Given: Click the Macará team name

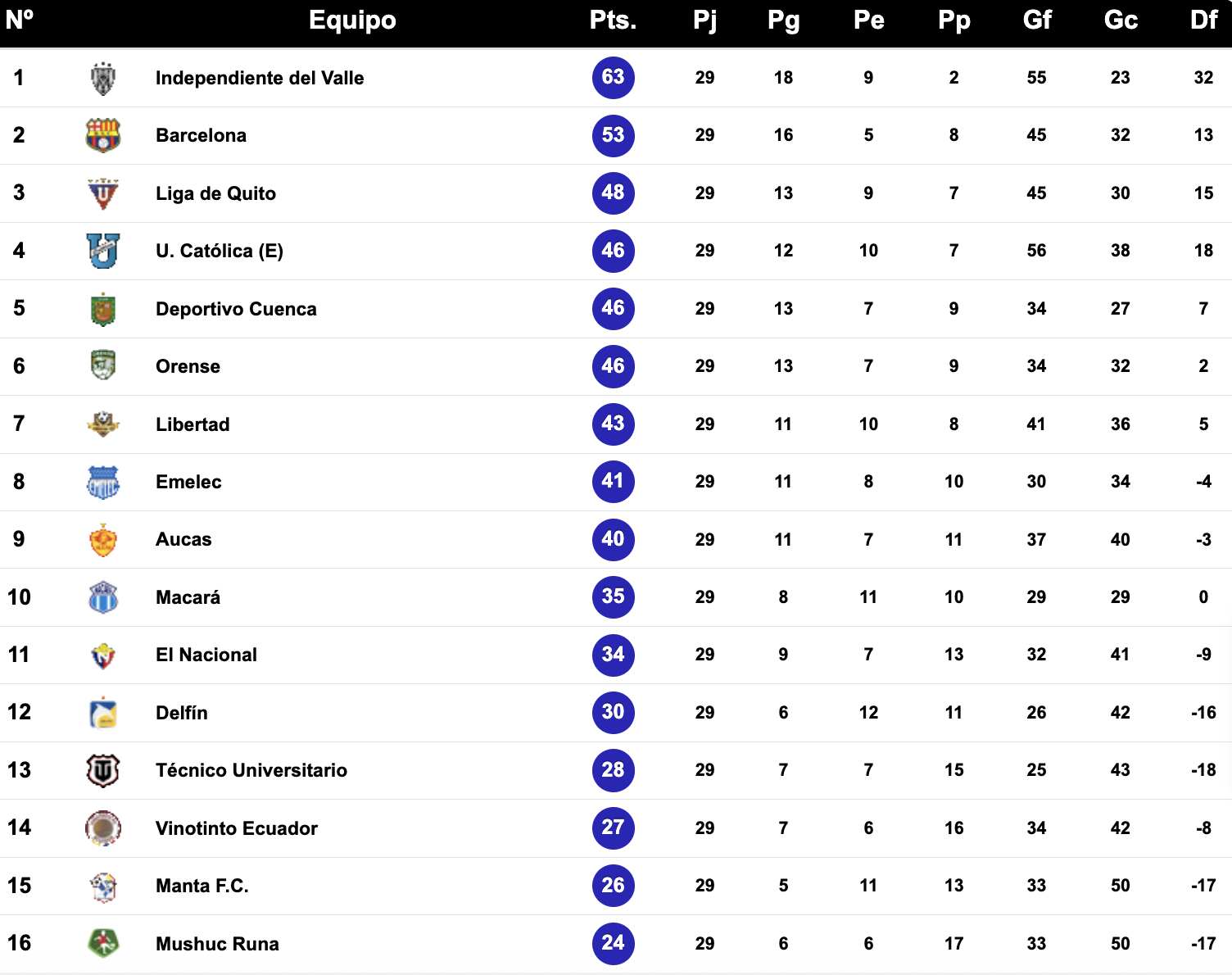Looking at the screenshot, I should (x=188, y=597).
